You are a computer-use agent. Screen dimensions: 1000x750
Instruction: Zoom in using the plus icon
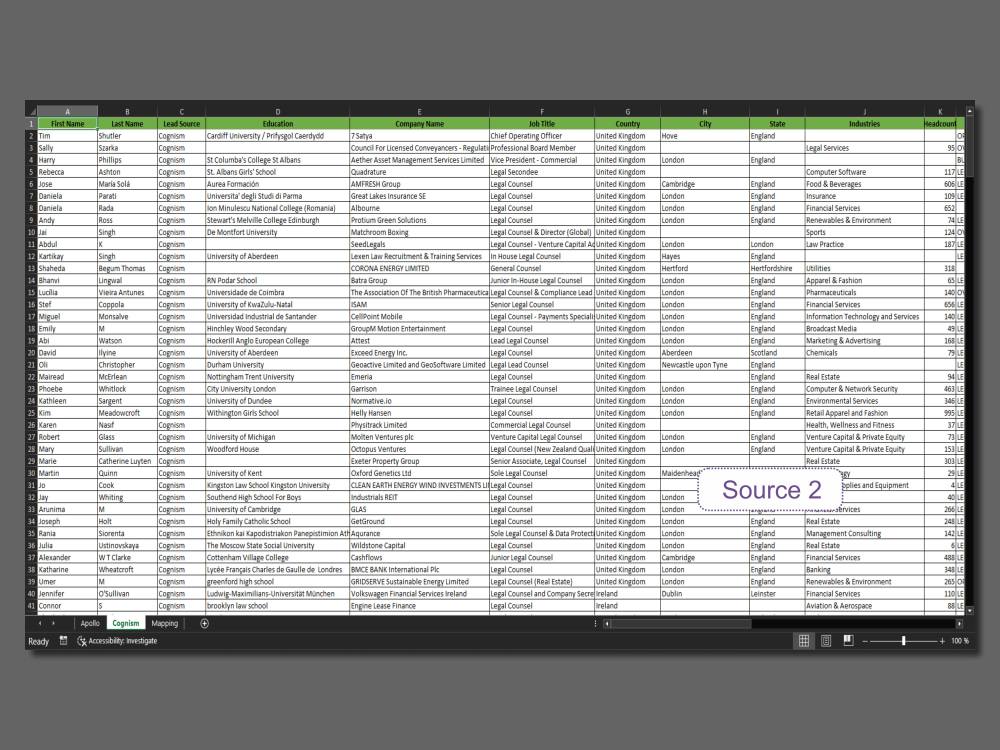[943, 640]
